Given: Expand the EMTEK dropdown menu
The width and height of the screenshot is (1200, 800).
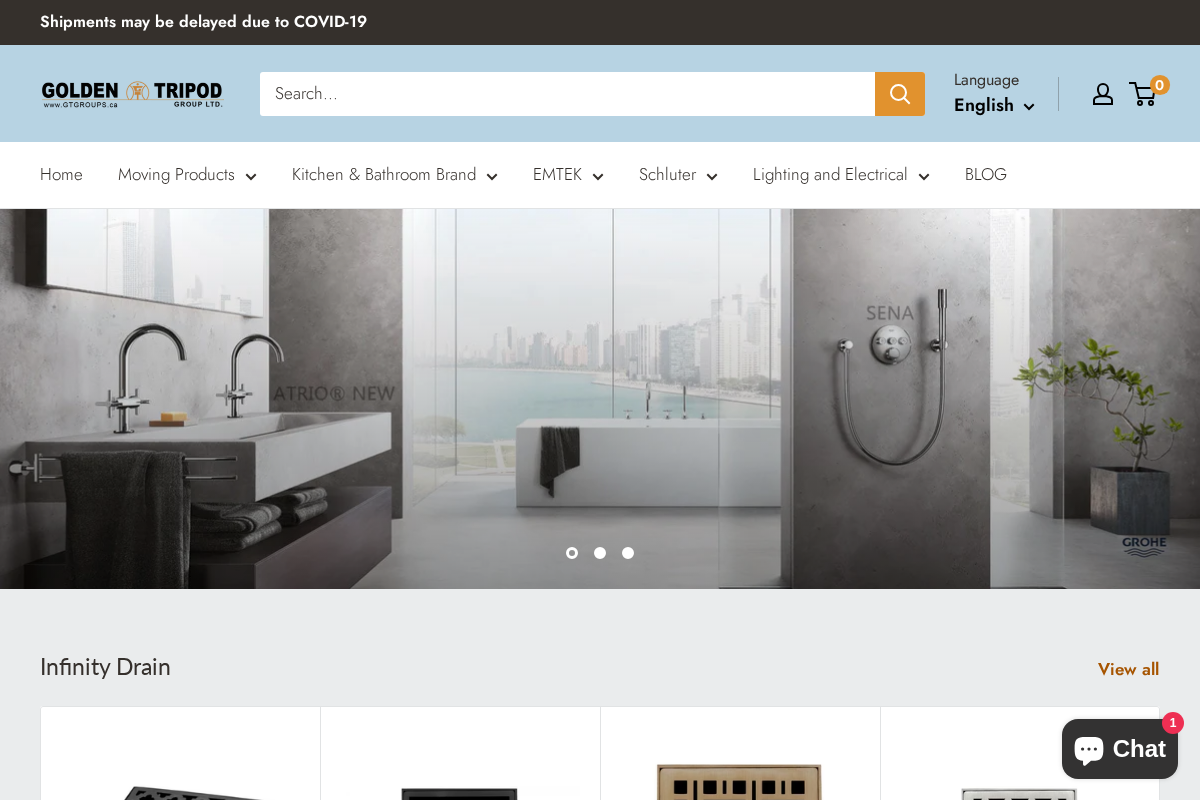Looking at the screenshot, I should (567, 175).
